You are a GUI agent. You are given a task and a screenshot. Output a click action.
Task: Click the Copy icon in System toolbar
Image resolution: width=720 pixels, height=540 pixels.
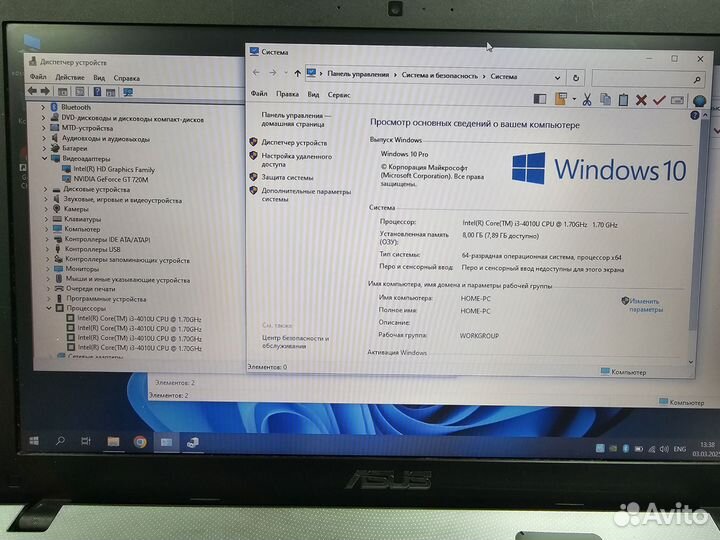(605, 99)
